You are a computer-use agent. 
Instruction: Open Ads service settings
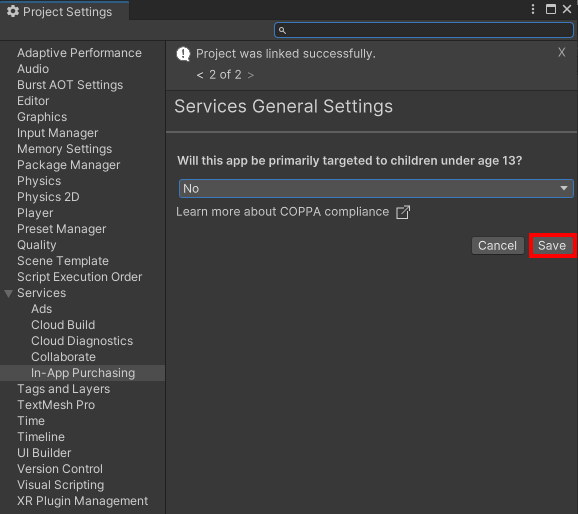click(42, 309)
